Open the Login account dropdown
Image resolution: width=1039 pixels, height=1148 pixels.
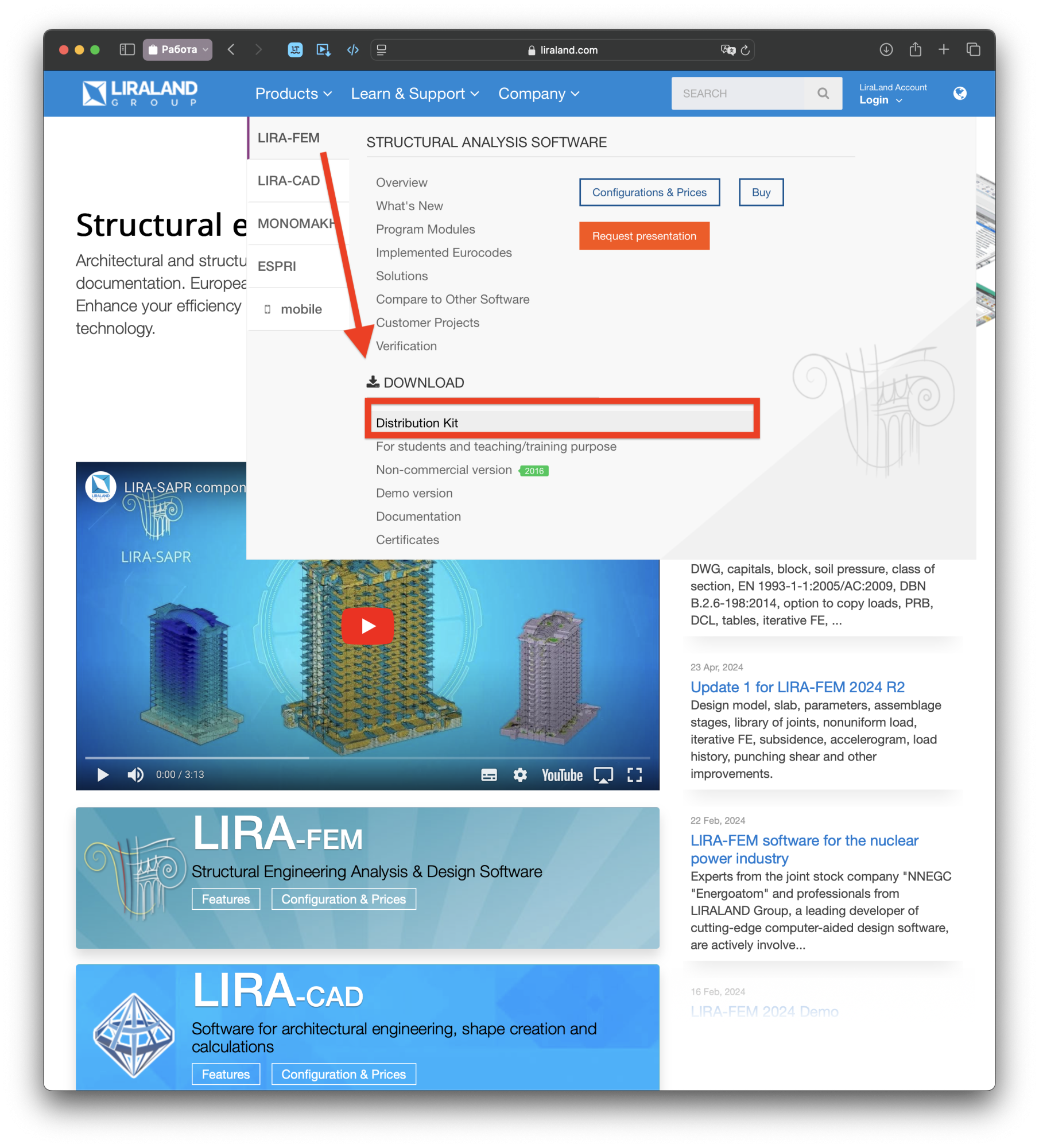(880, 100)
